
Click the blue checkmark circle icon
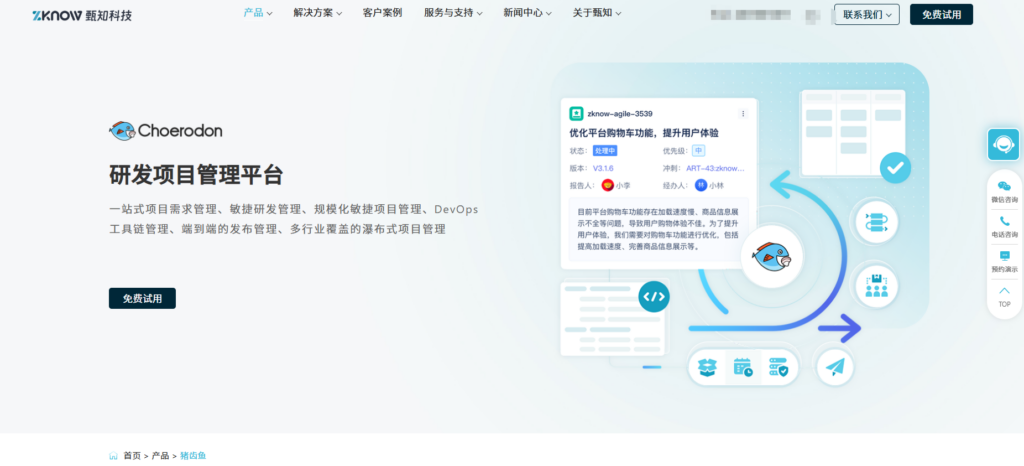[896, 165]
